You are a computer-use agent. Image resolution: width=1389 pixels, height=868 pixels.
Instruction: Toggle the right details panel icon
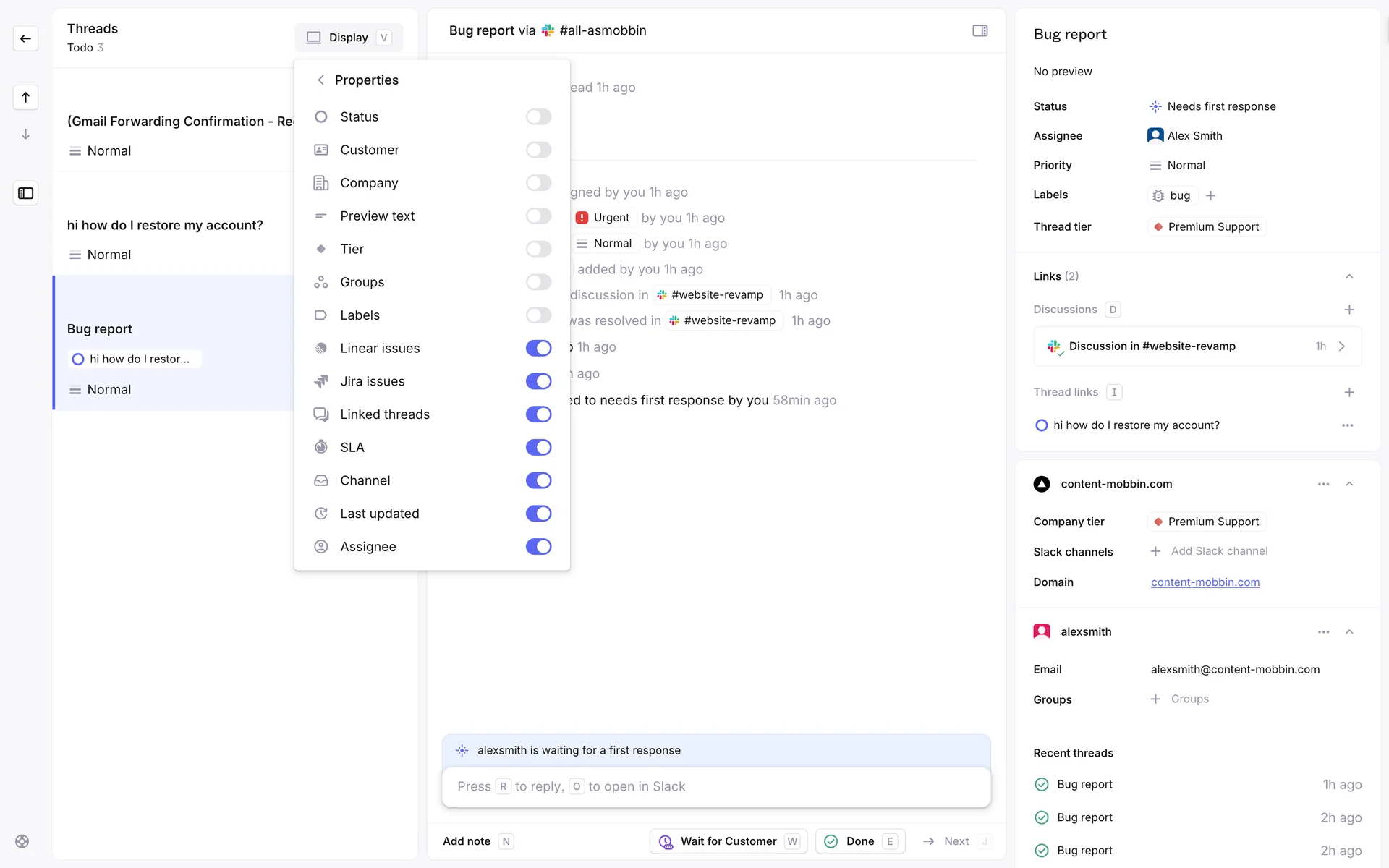(980, 30)
